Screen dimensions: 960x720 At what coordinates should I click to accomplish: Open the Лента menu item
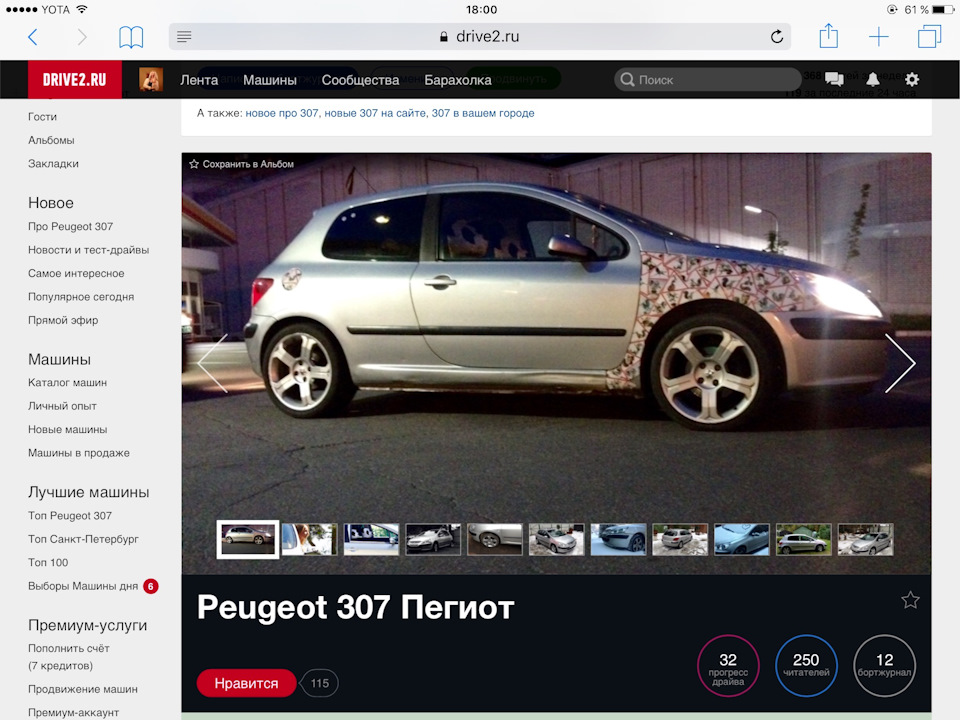199,80
